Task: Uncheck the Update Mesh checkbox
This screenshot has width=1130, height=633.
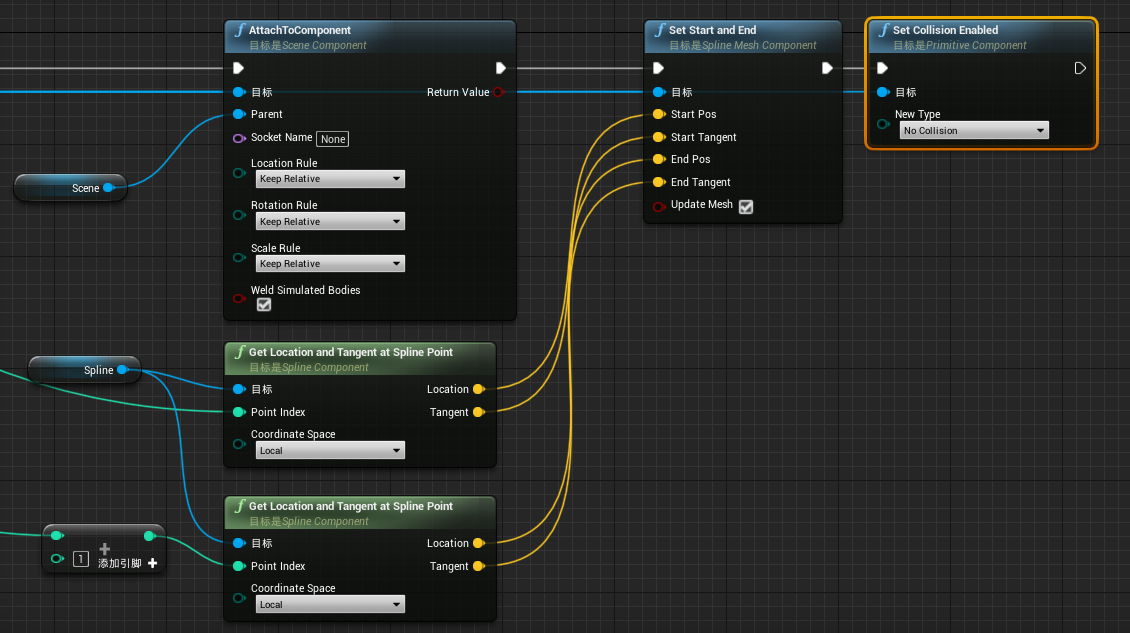Action: (x=745, y=205)
